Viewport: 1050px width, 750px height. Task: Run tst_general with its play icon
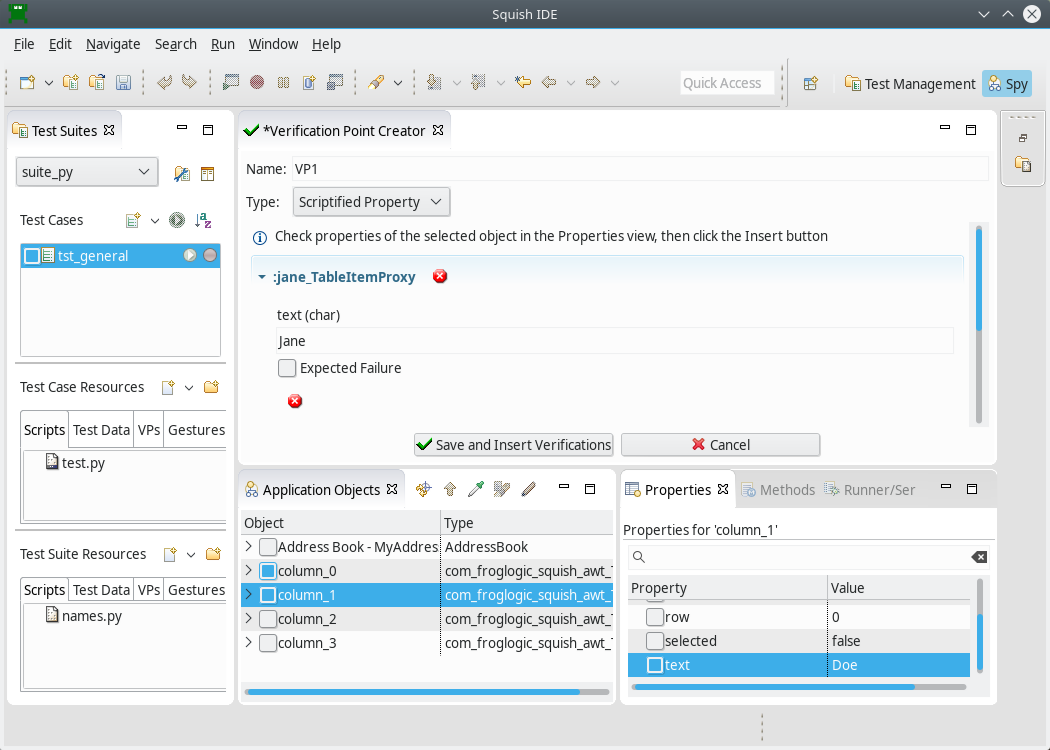[190, 255]
